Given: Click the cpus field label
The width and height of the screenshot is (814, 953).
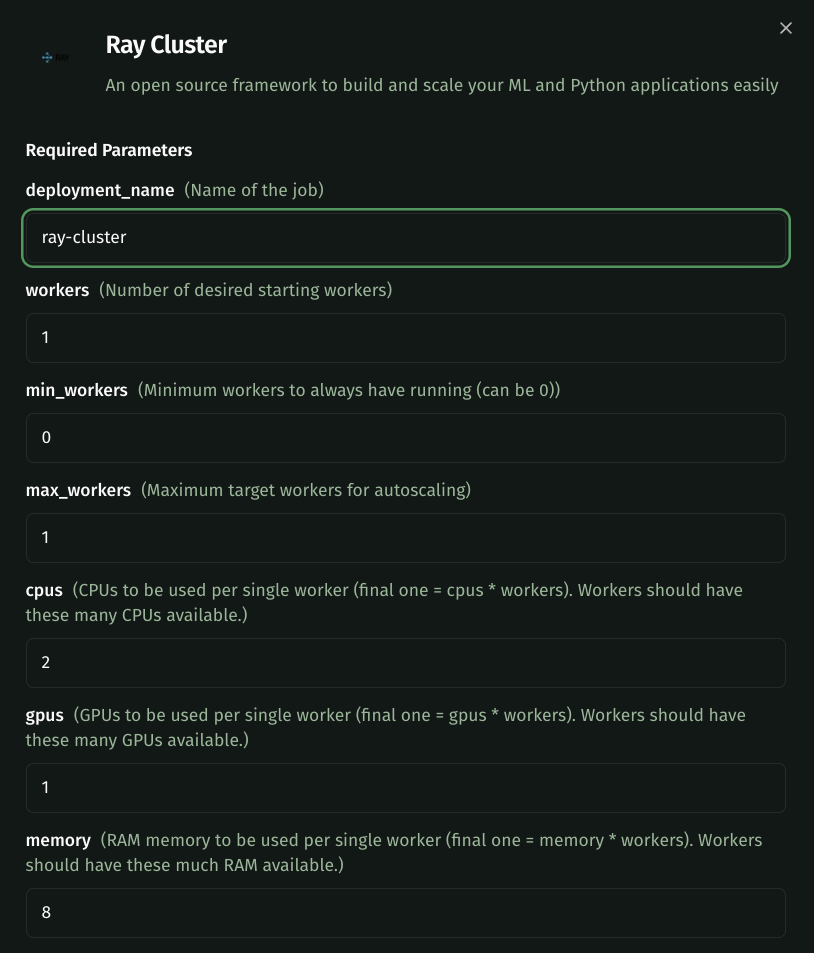Looking at the screenshot, I should click(44, 590).
